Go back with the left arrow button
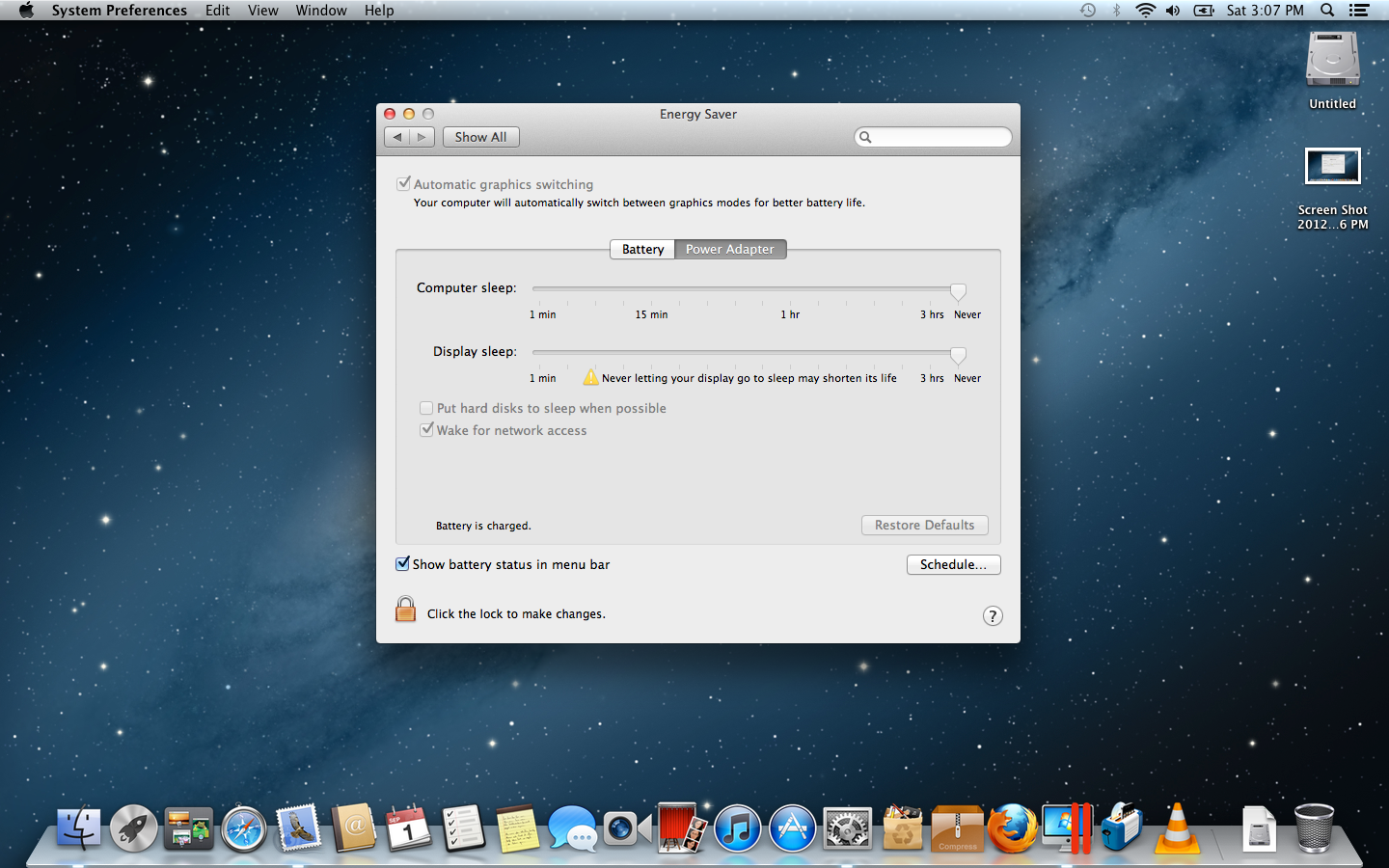Viewport: 1389px width, 868px height. point(397,137)
